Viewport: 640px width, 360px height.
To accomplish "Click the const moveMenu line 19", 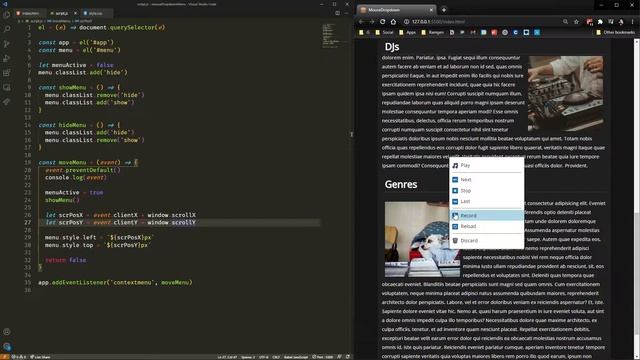I will [88, 162].
